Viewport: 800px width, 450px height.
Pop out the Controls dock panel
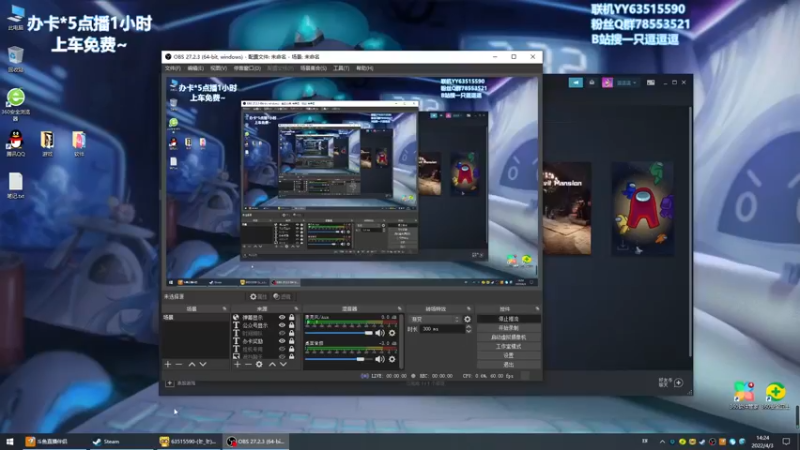point(537,309)
